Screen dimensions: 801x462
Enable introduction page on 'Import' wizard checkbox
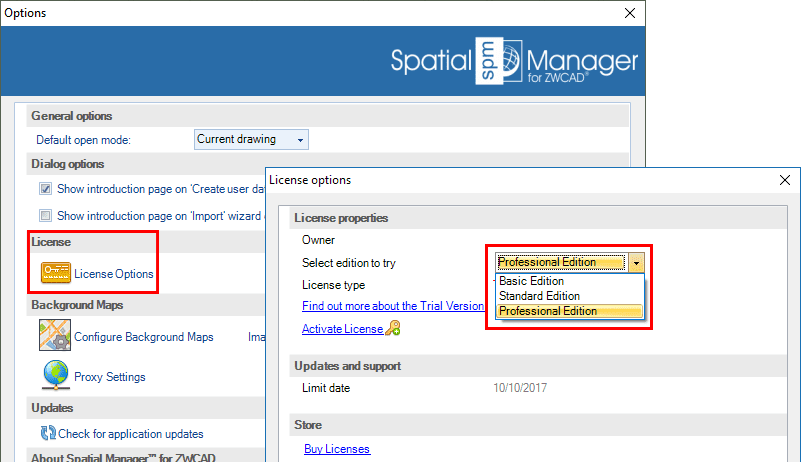pos(45,215)
